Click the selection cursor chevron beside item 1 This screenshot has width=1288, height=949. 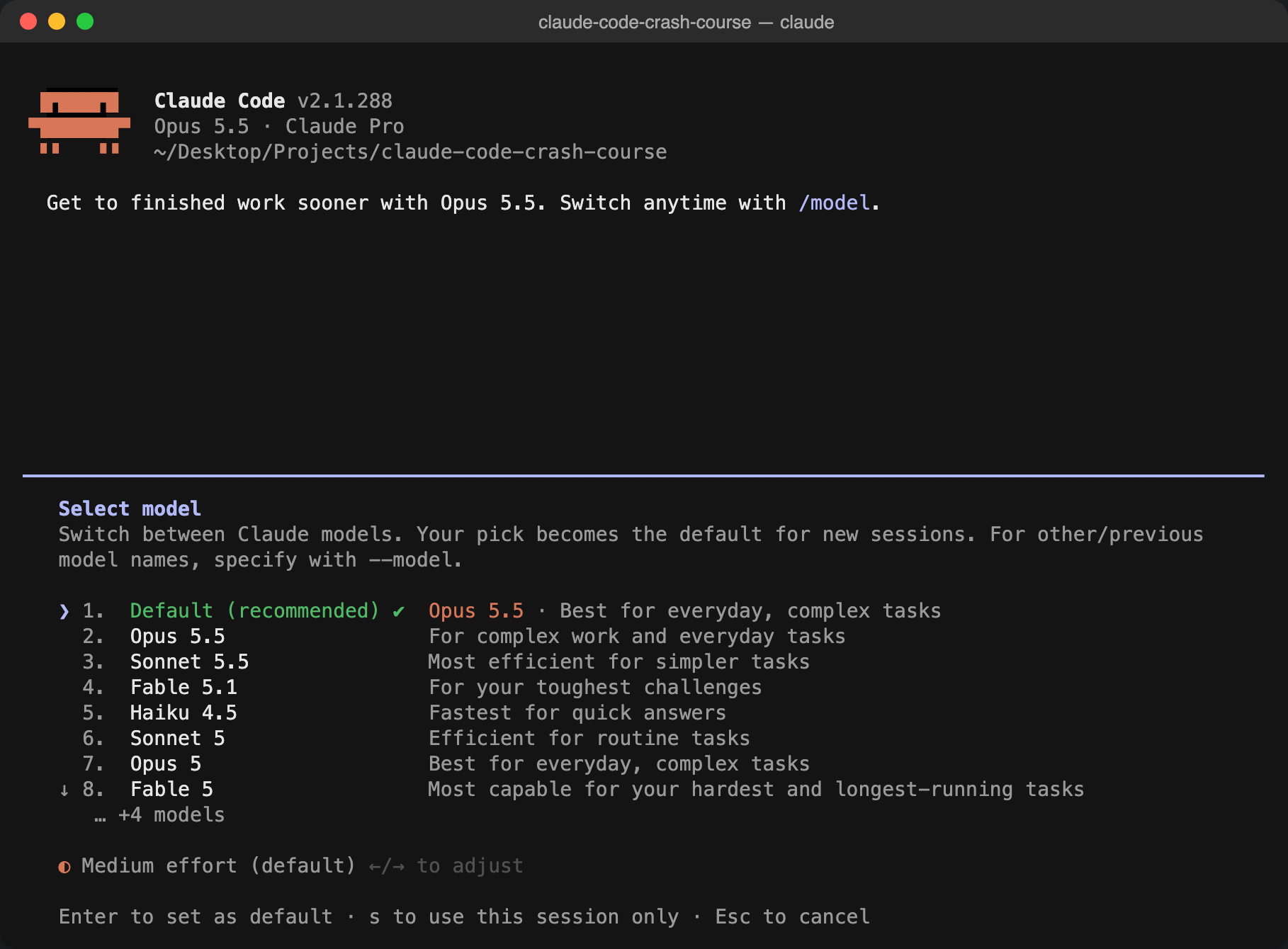64,610
